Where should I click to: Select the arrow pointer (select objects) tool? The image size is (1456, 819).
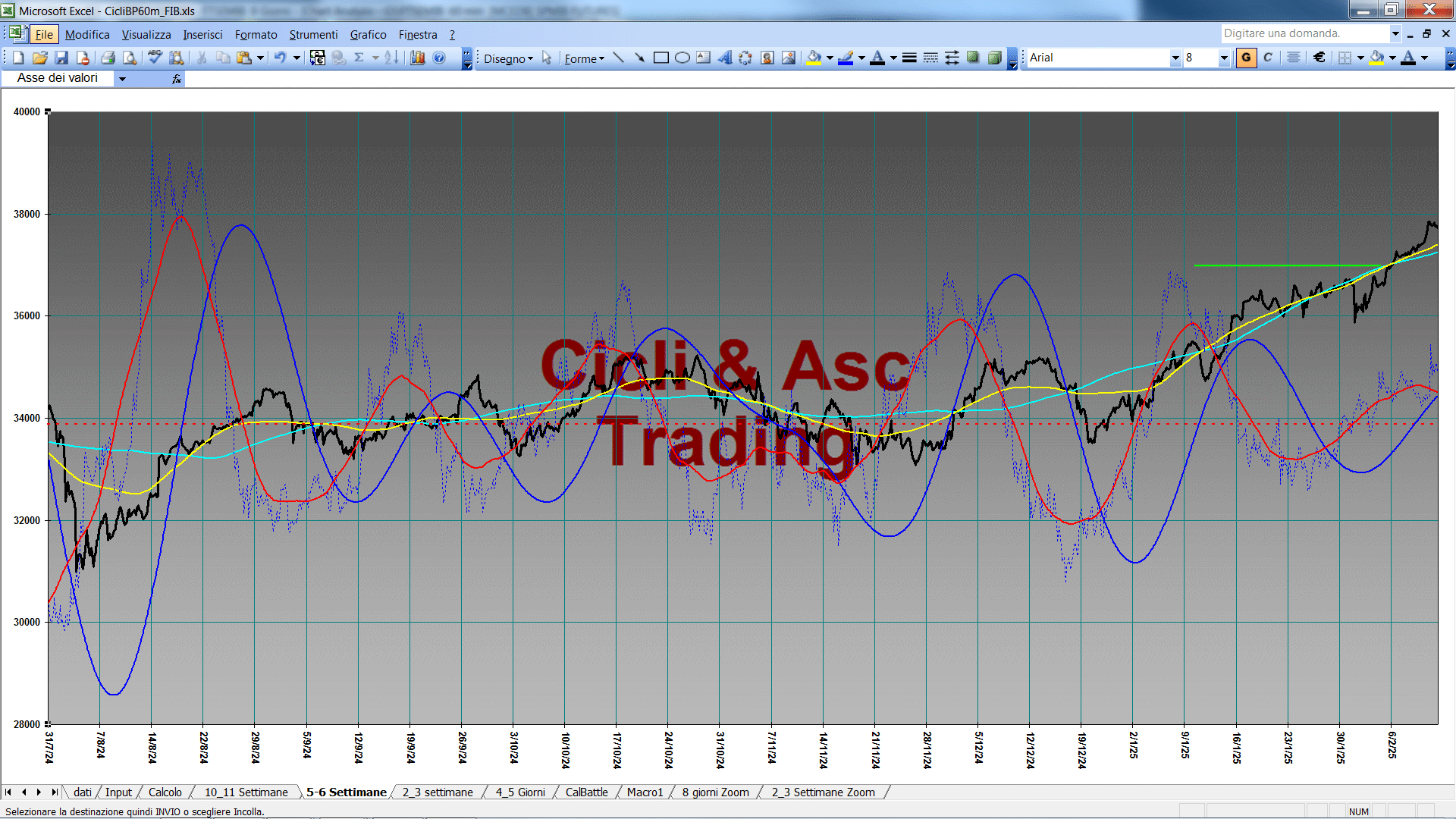coord(547,58)
